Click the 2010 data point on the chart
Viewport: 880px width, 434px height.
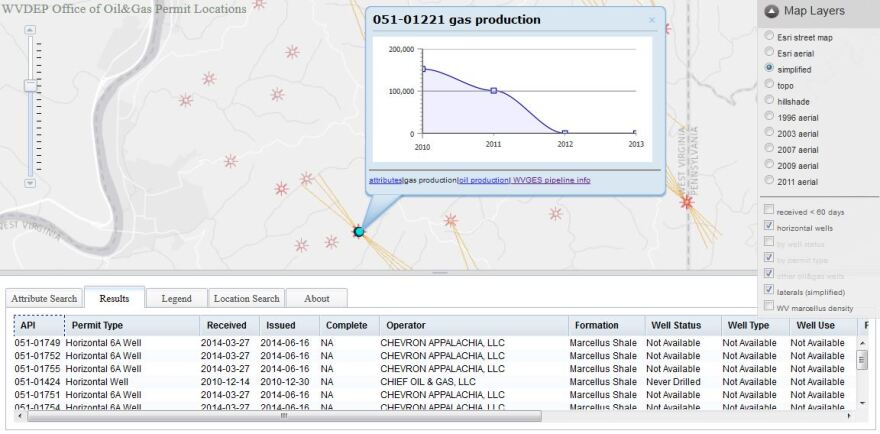423,69
